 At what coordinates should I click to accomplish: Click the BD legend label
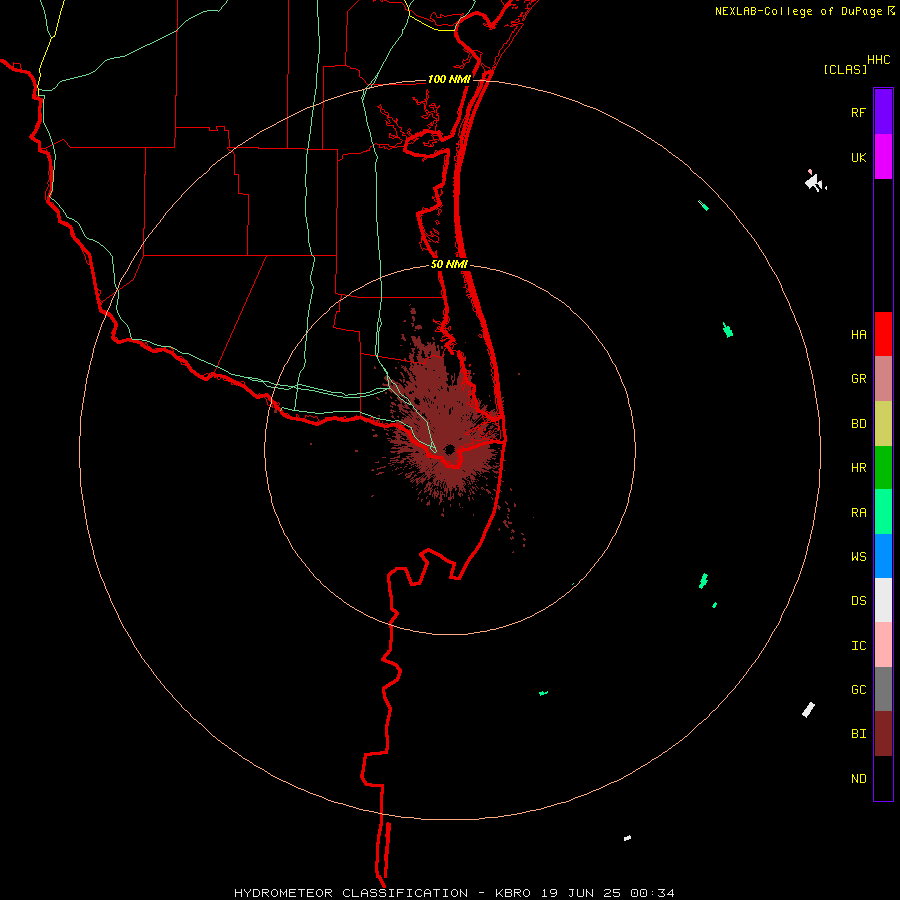858,424
